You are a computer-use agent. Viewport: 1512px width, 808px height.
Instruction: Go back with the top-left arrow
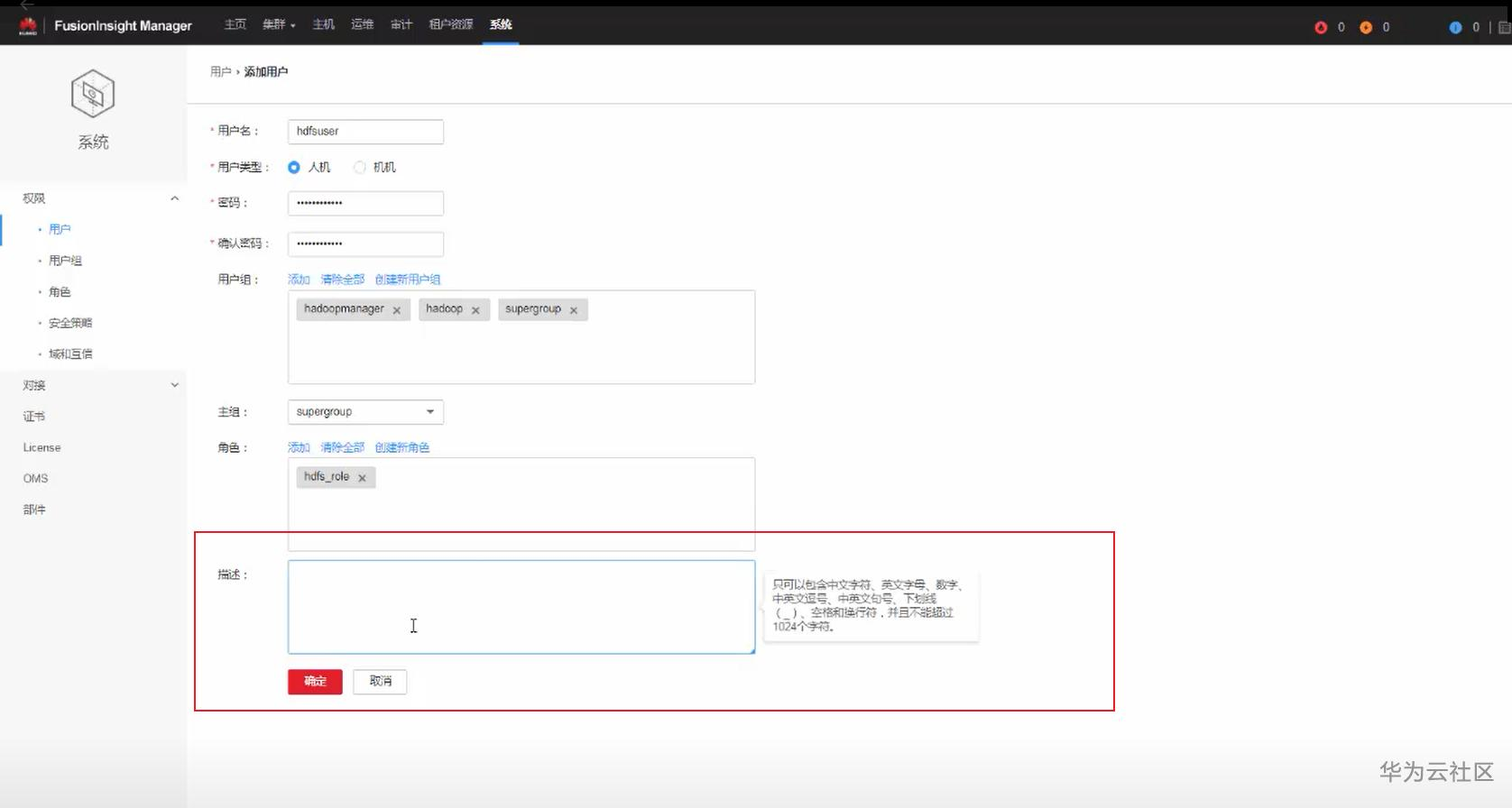[x=27, y=5]
